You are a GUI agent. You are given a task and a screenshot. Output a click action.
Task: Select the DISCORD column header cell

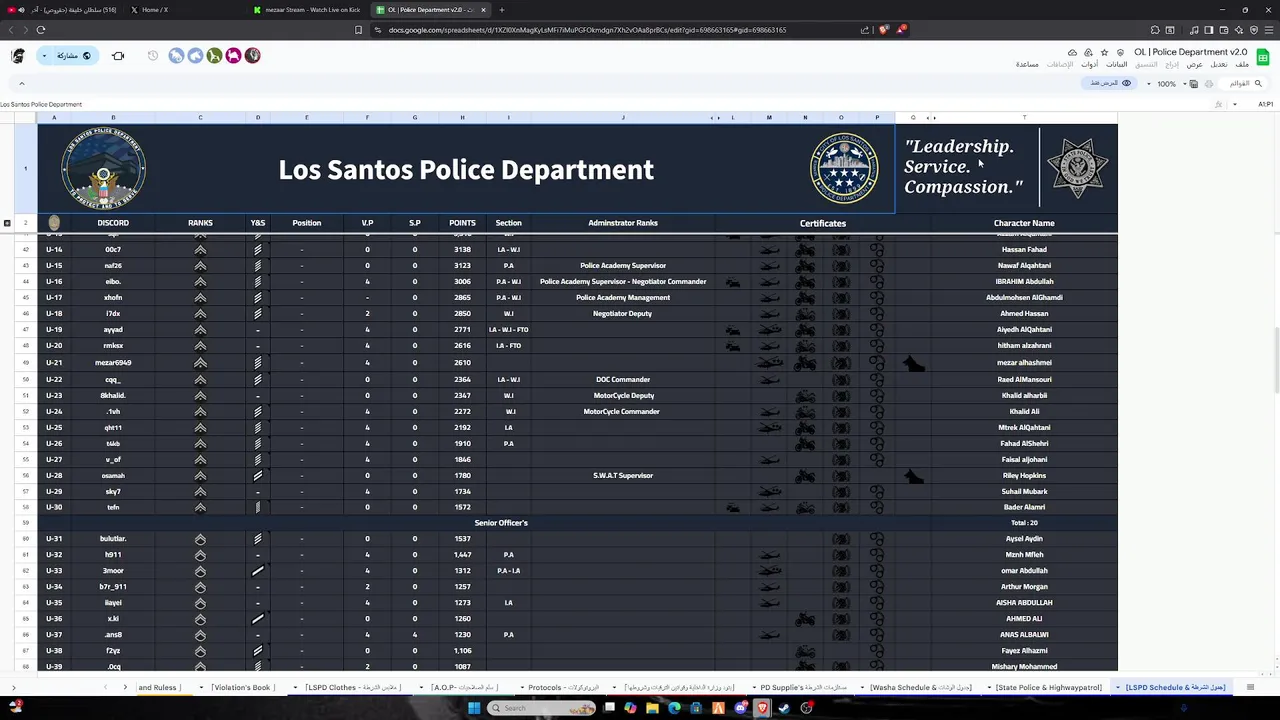(x=113, y=223)
